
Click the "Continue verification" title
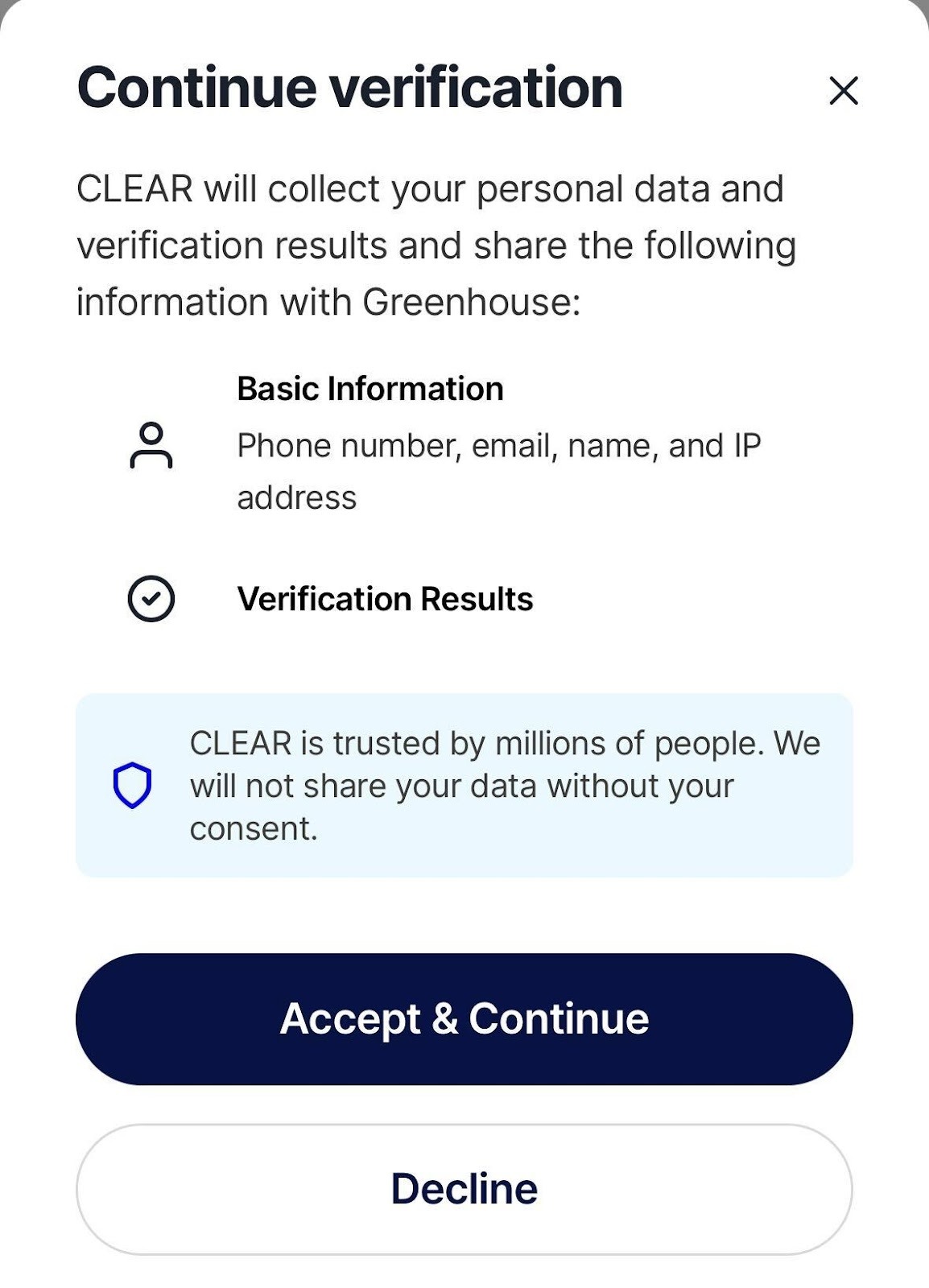click(350, 88)
